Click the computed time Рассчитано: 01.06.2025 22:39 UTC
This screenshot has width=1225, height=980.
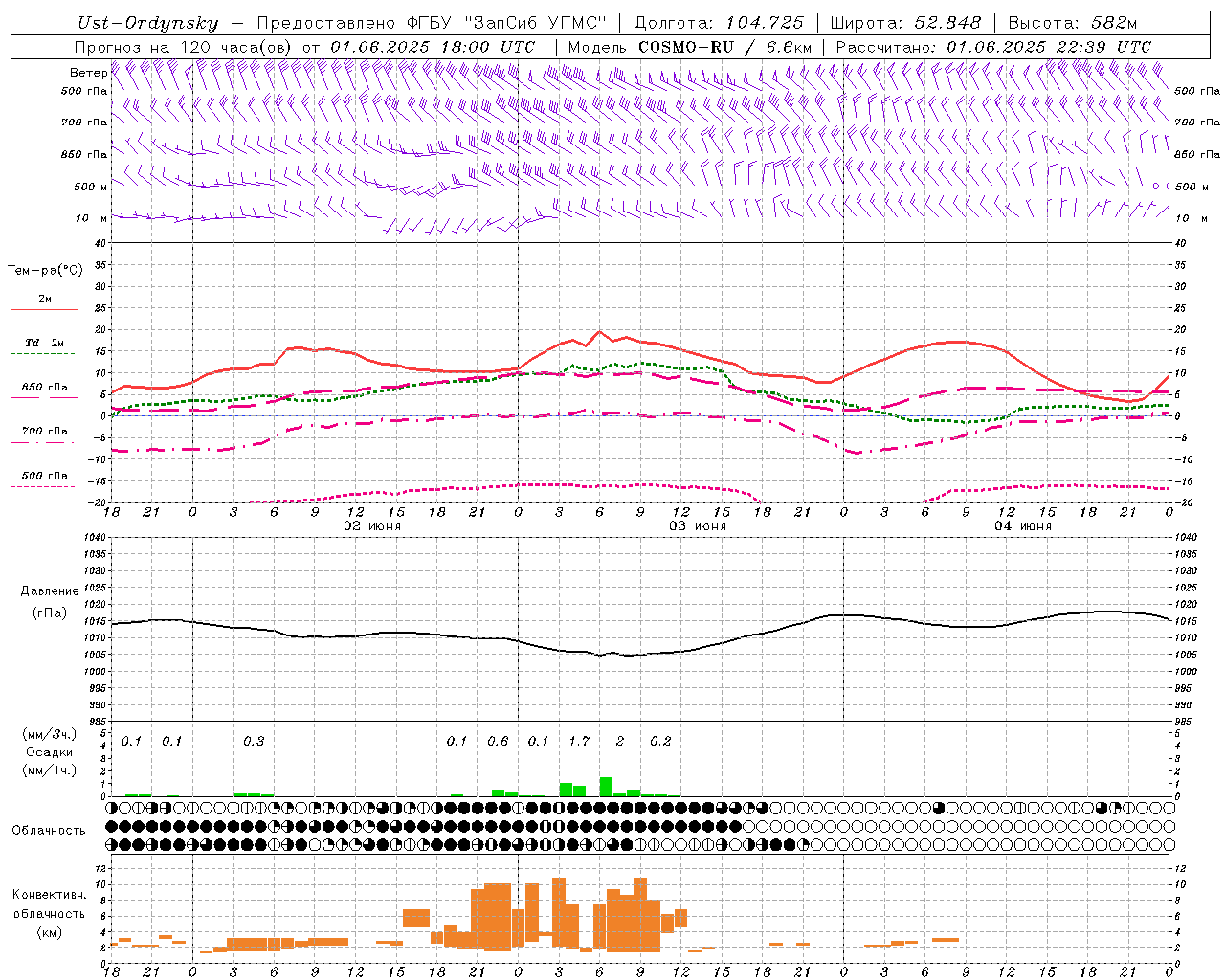(x=993, y=47)
